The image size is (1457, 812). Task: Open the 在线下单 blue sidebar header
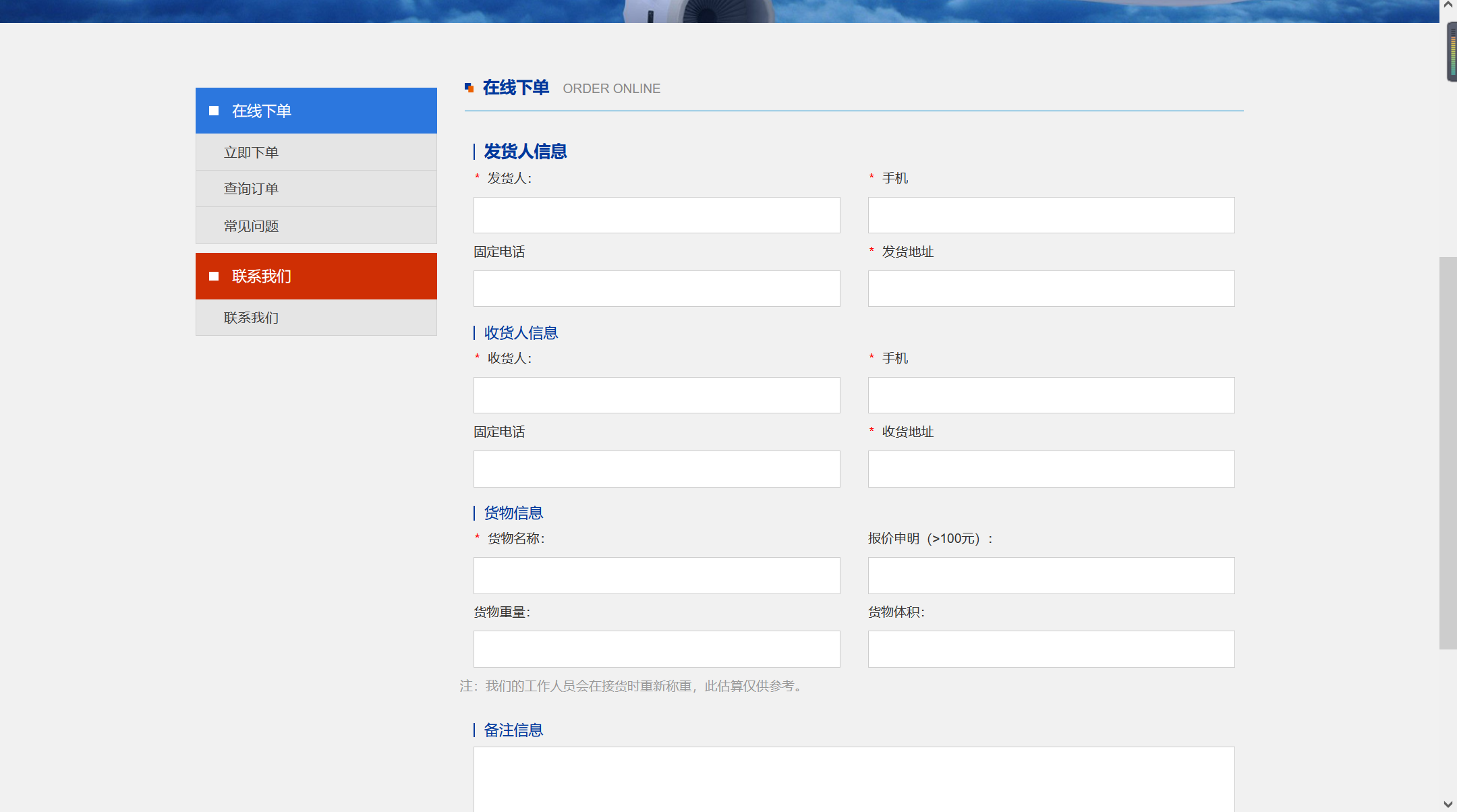pos(316,111)
